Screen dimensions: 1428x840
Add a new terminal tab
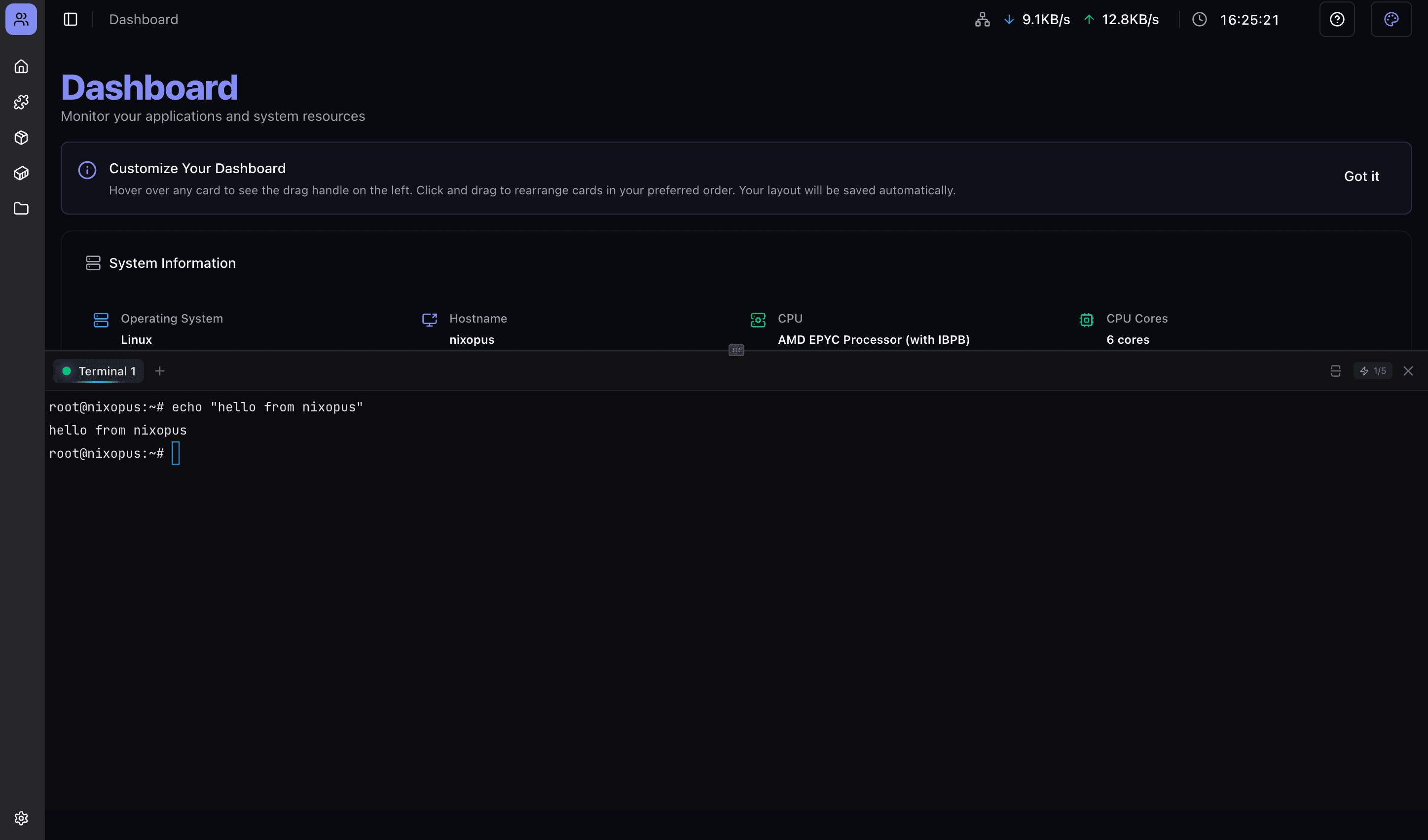point(160,371)
